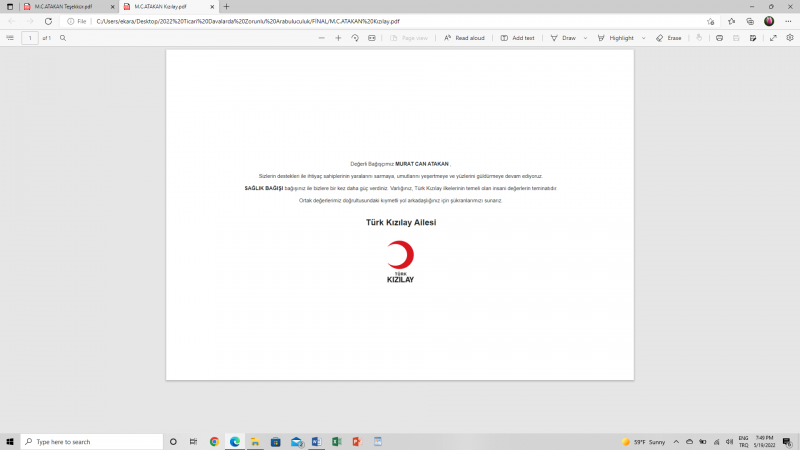Select the Erase tool

(668, 38)
